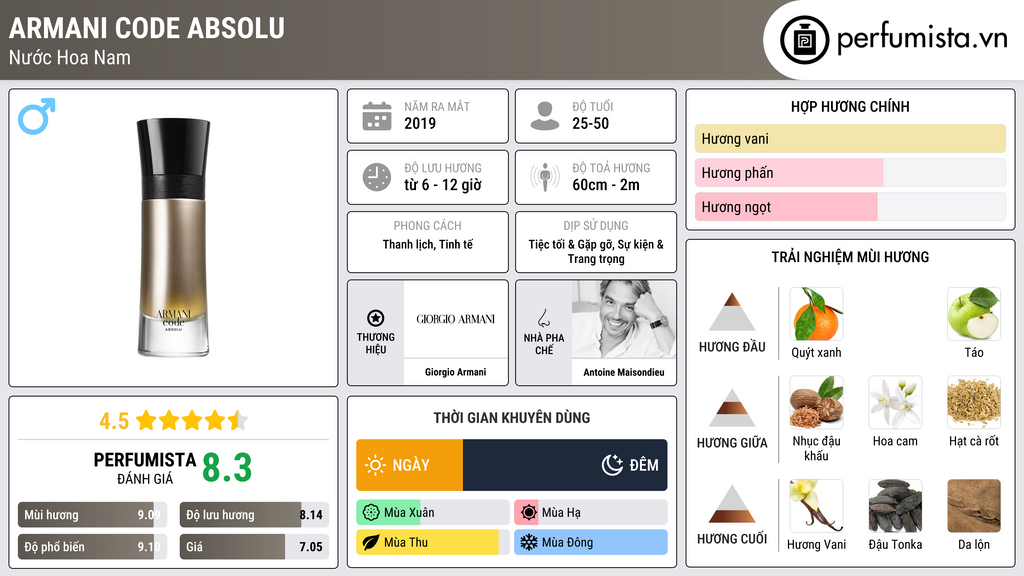Click the male gender symbol icon
1024x576 pixels.
click(37, 116)
